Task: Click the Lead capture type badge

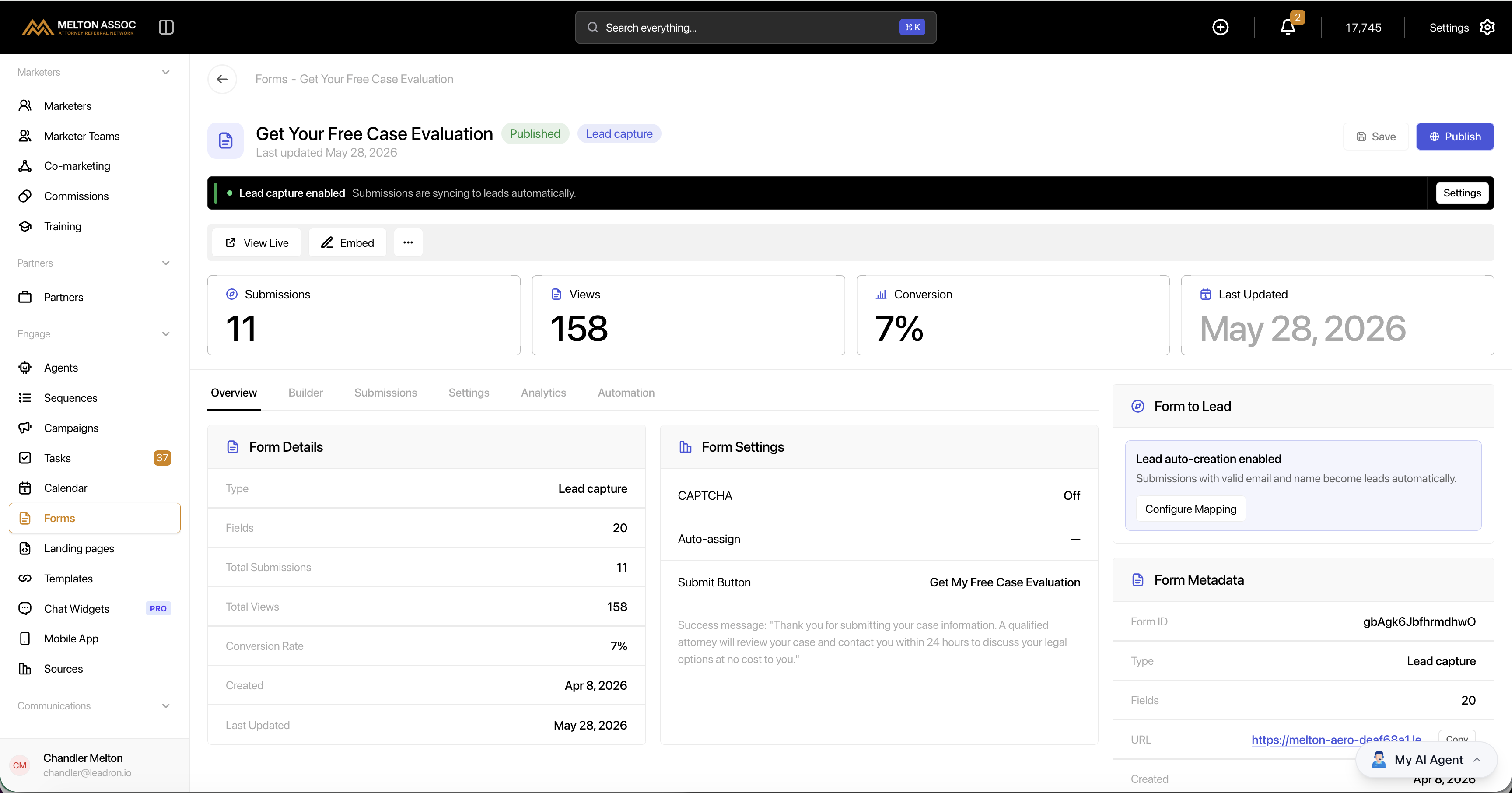Action: tap(619, 134)
